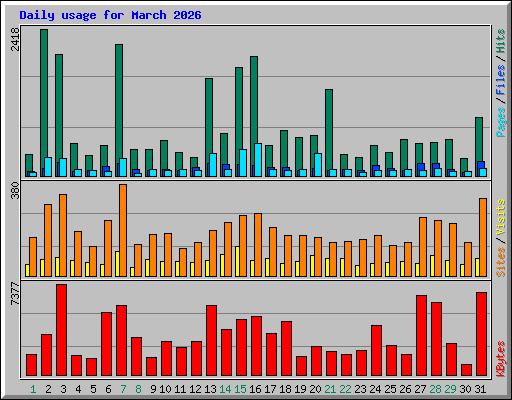
Task: Click the cyan Pages bar for day 16
Action: 258,160
